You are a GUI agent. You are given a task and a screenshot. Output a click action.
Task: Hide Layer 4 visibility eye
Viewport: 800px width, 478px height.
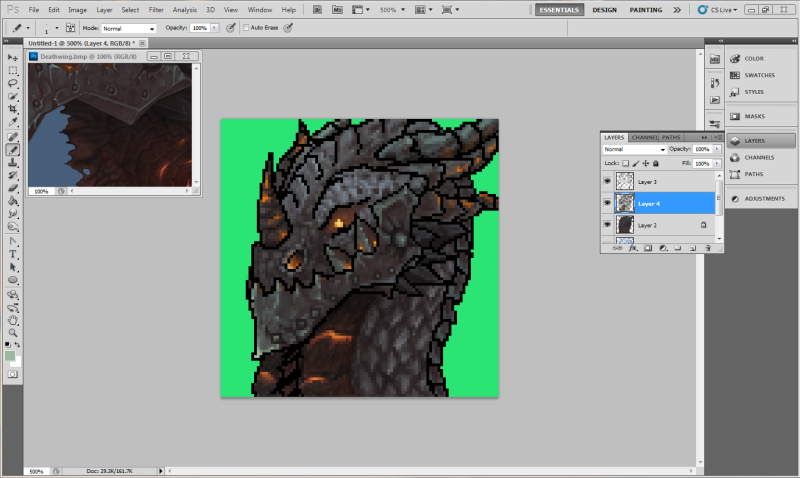point(607,203)
